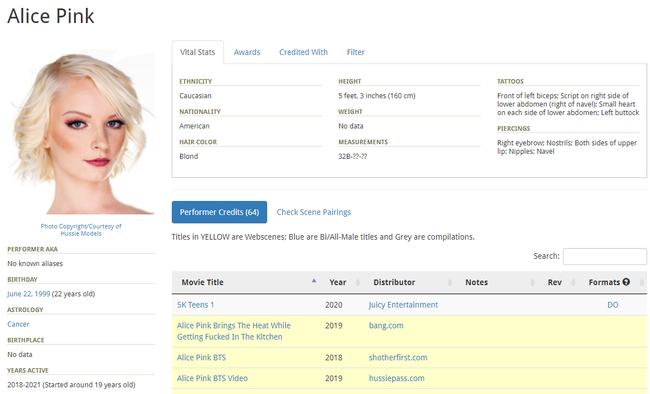Switch to the Awards tab
This screenshot has width=650, height=394.
point(247,52)
